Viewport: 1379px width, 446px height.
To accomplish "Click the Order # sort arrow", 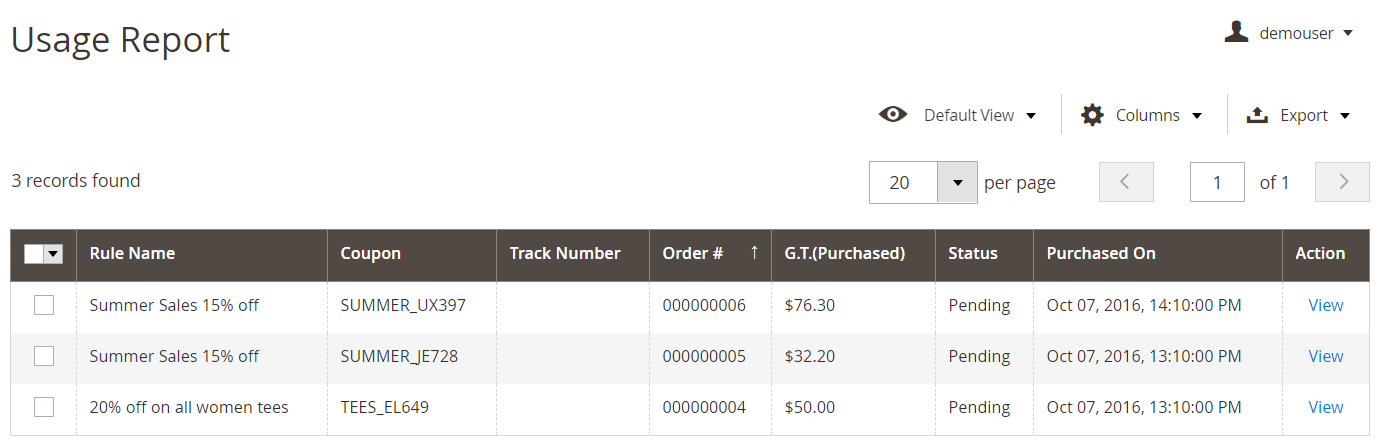I will (754, 253).
